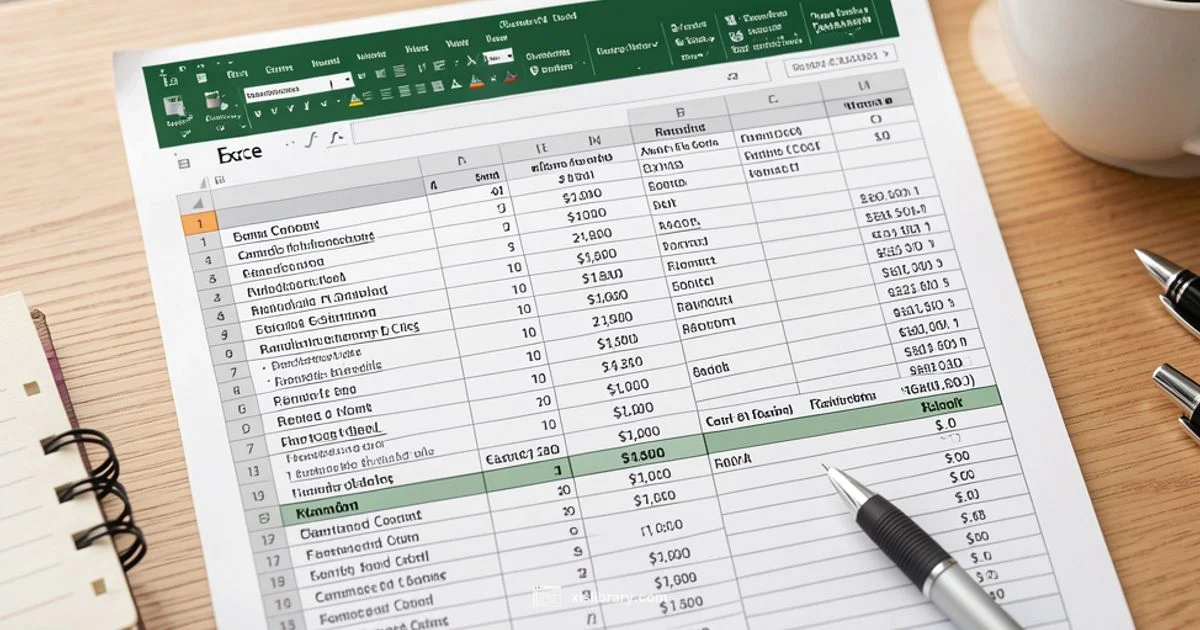This screenshot has width=1200, height=630.
Task: Select the second ribbon tab from left
Action: [276, 70]
